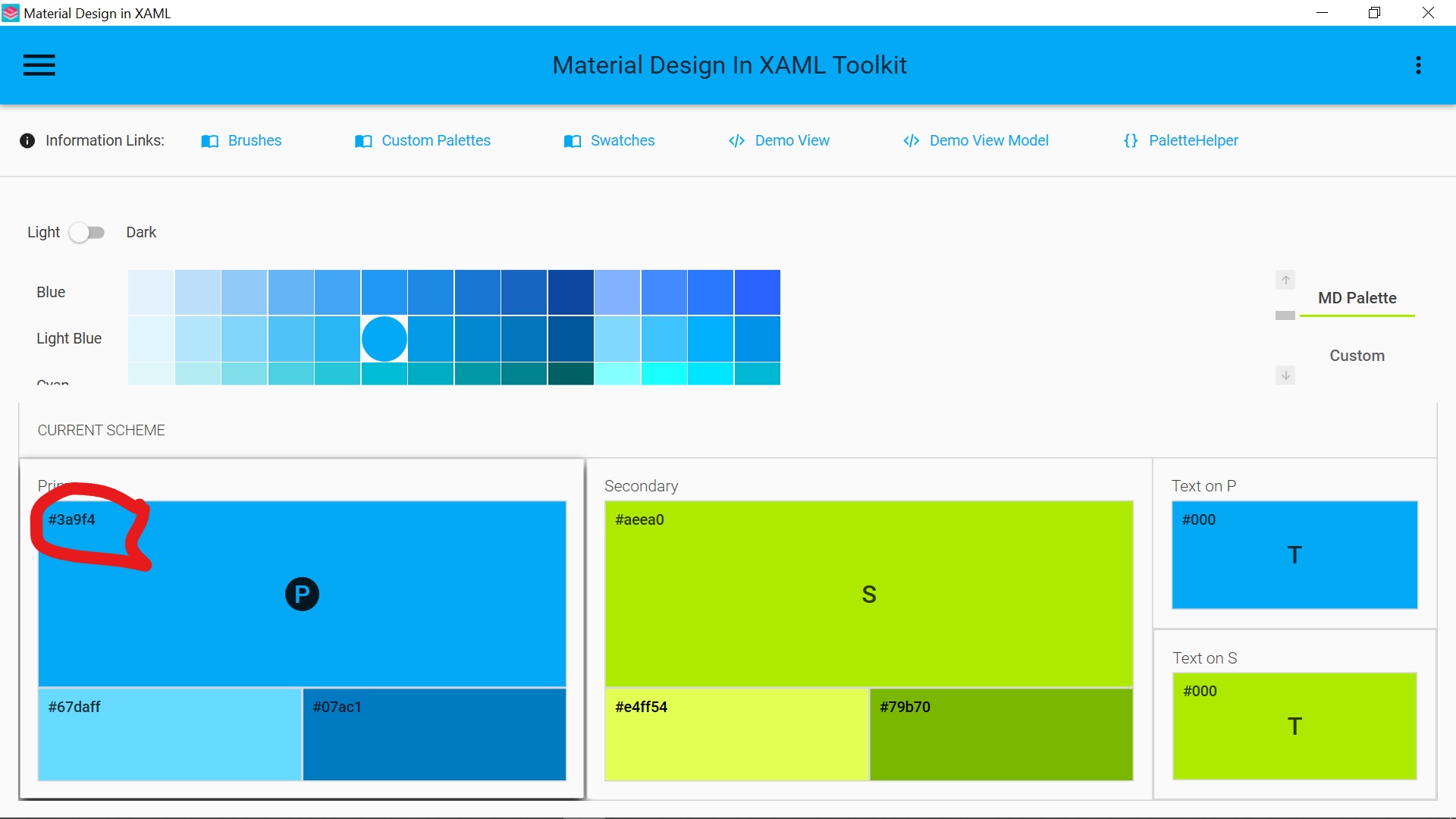Viewport: 1456px width, 819px height.
Task: Click the Information Links info icon
Action: 27,140
